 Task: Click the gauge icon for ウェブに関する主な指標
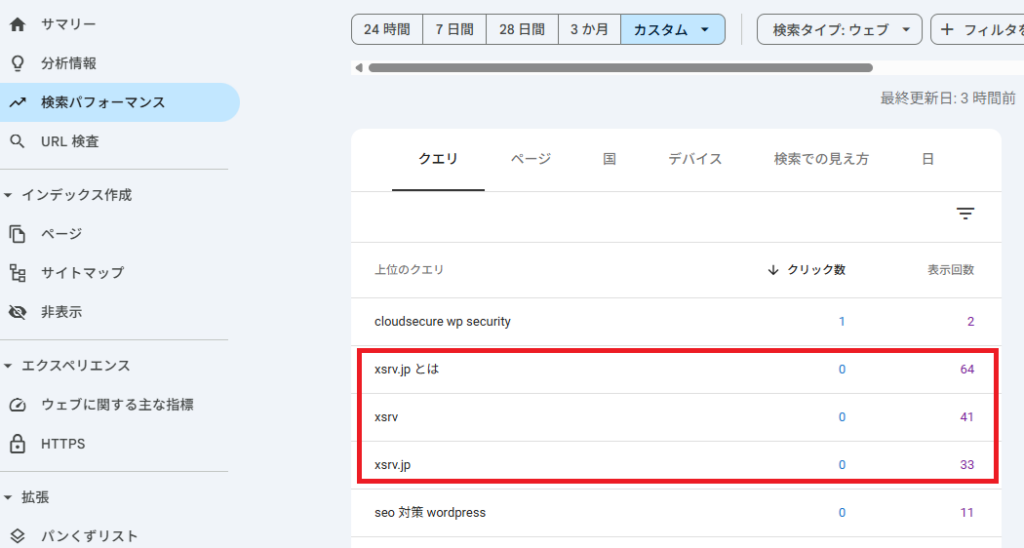coord(17,405)
